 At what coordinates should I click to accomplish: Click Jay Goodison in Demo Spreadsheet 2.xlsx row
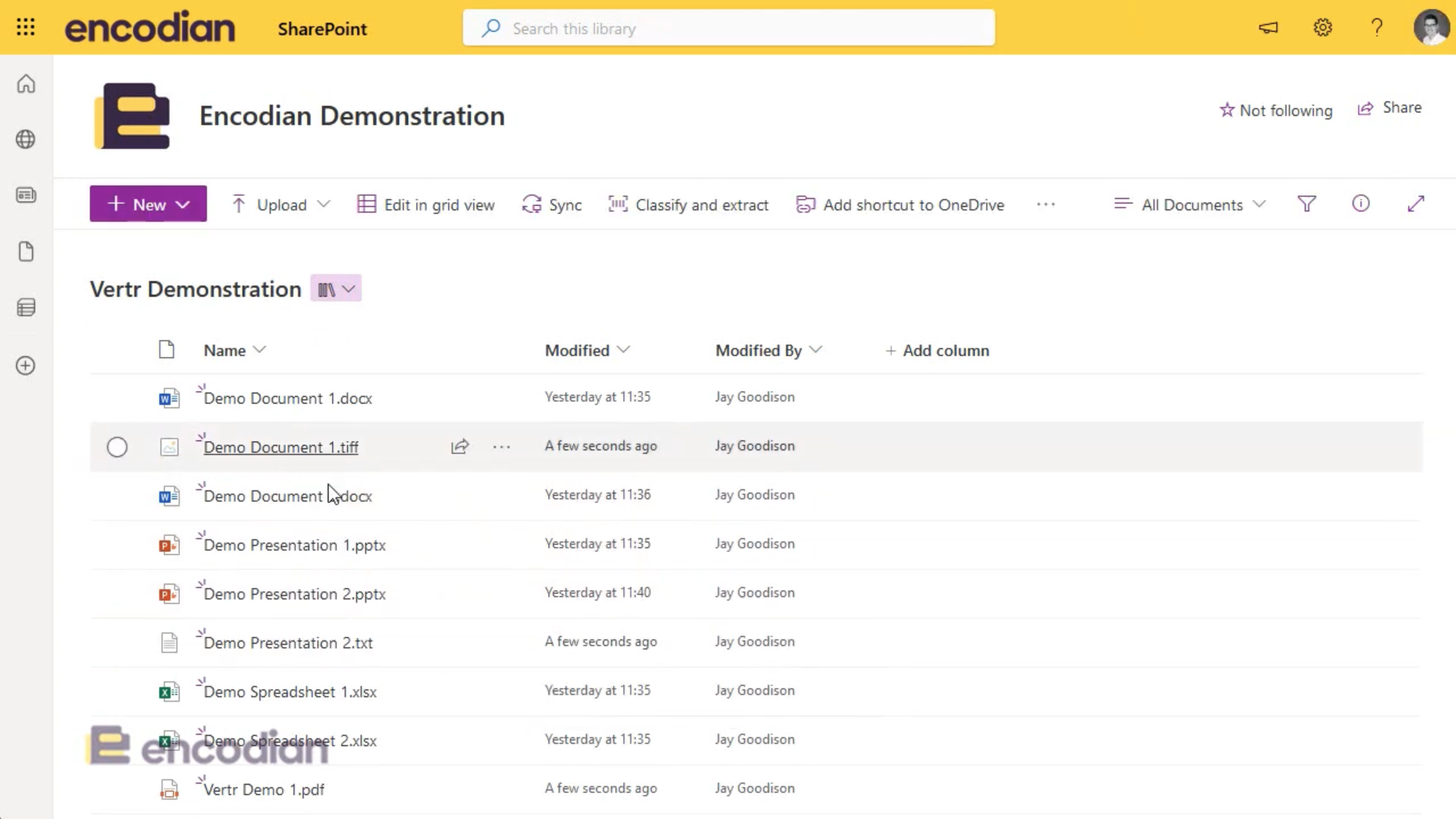click(x=755, y=739)
